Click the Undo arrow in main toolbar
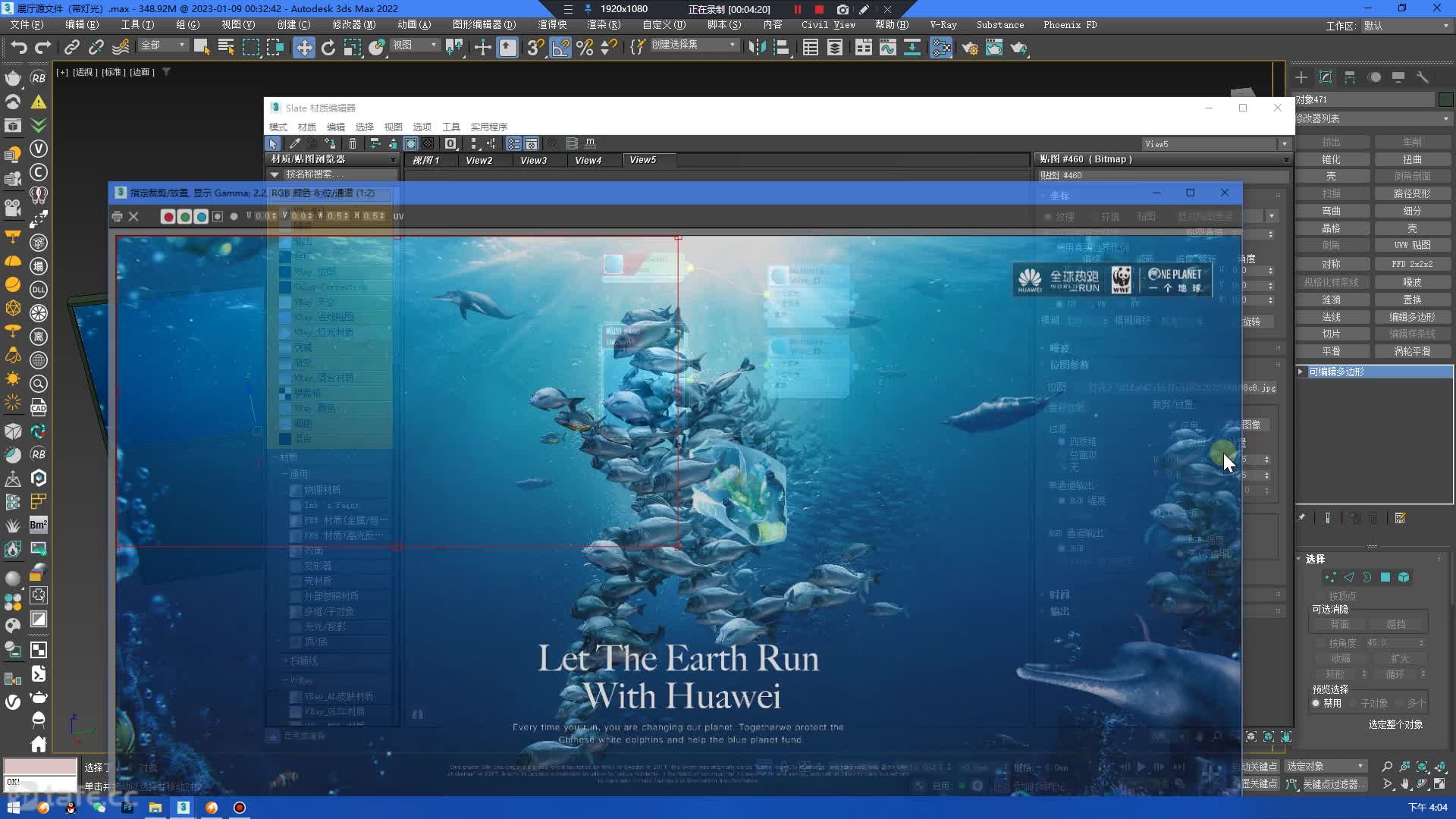Screen dimensions: 1456x819 pyautogui.click(x=19, y=47)
